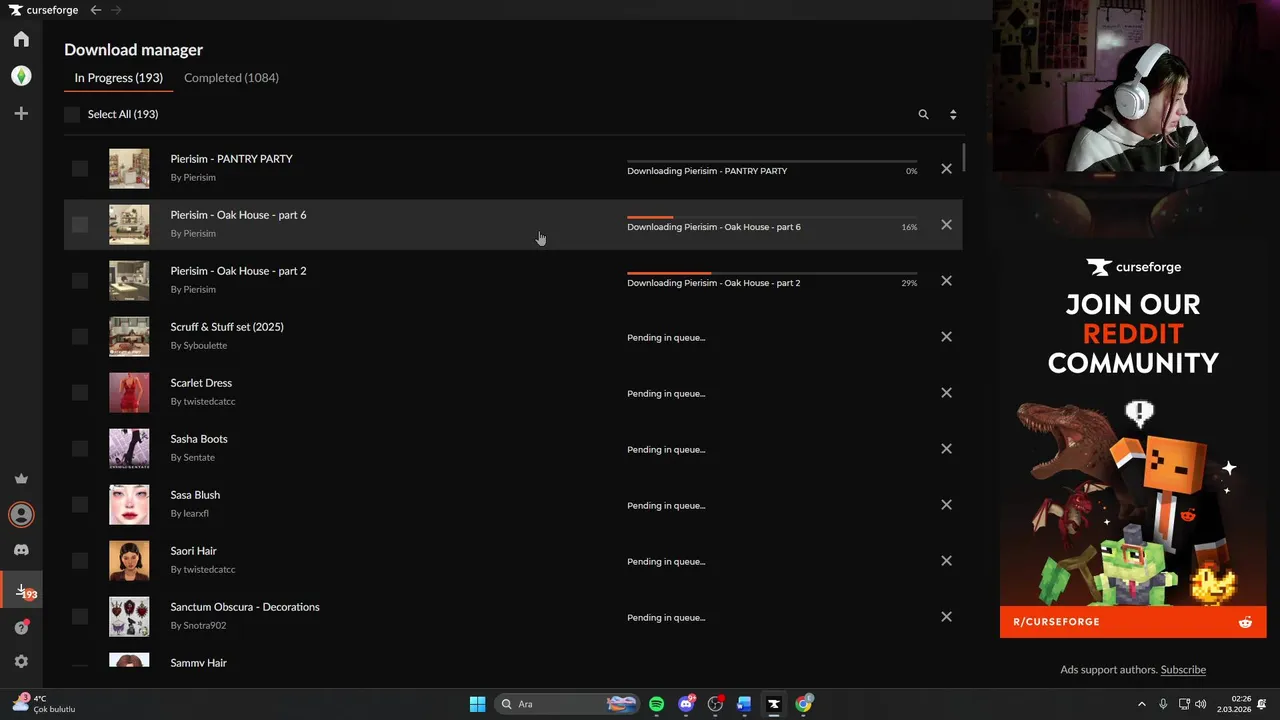This screenshot has width=1280, height=720.
Task: Add a new game with plus icon
Action: click(x=21, y=114)
